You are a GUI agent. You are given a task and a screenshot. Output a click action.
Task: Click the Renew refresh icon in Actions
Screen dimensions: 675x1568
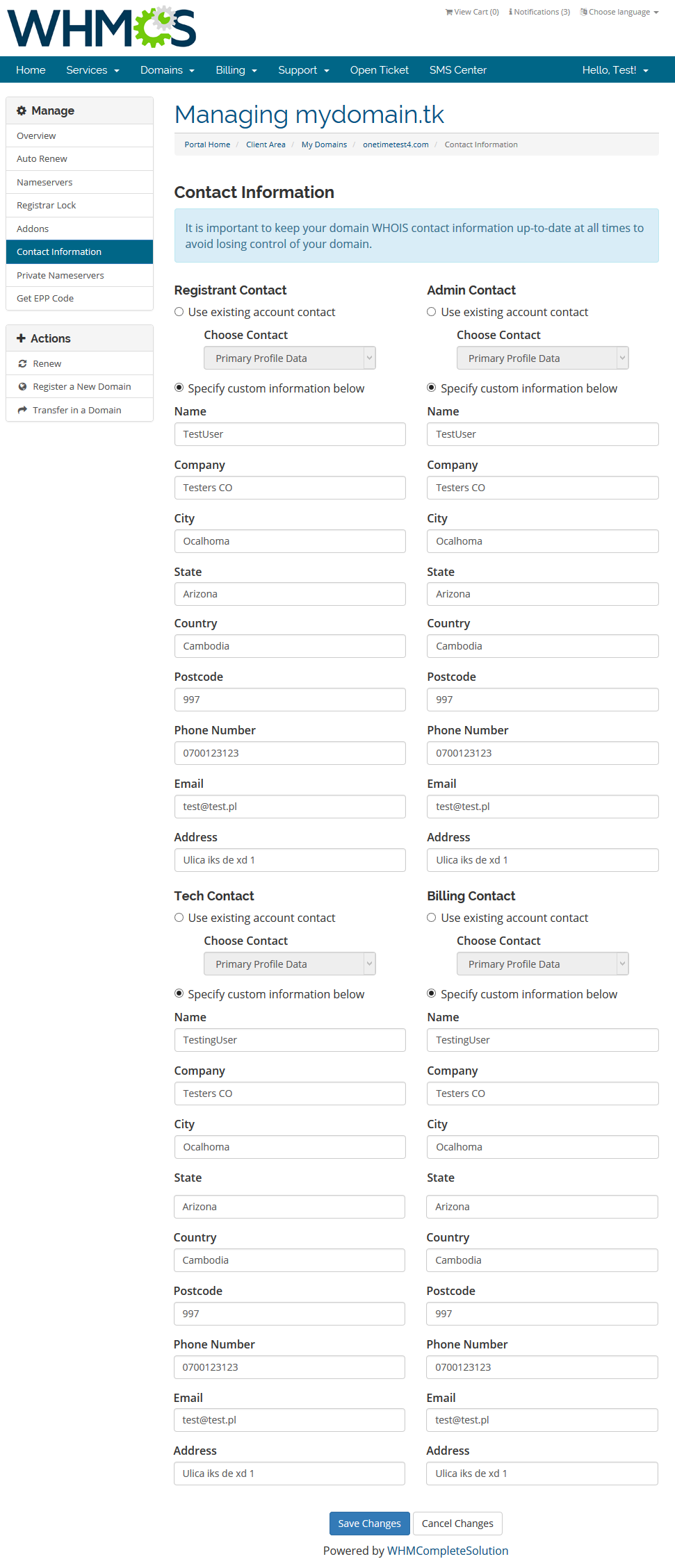(x=22, y=363)
